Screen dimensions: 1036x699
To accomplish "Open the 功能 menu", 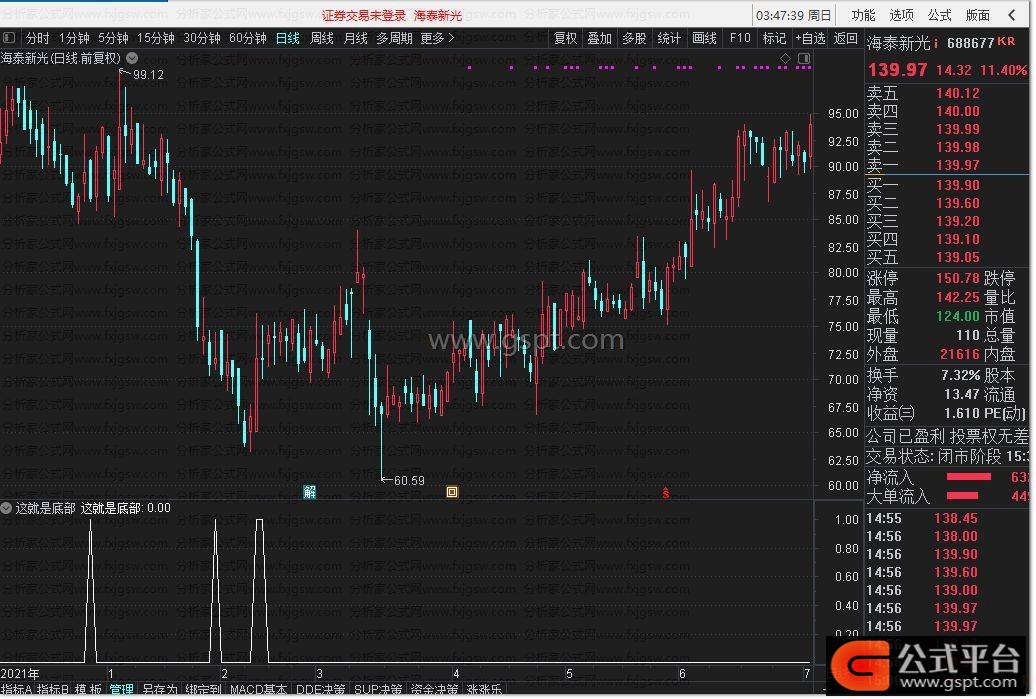I will click(x=863, y=15).
